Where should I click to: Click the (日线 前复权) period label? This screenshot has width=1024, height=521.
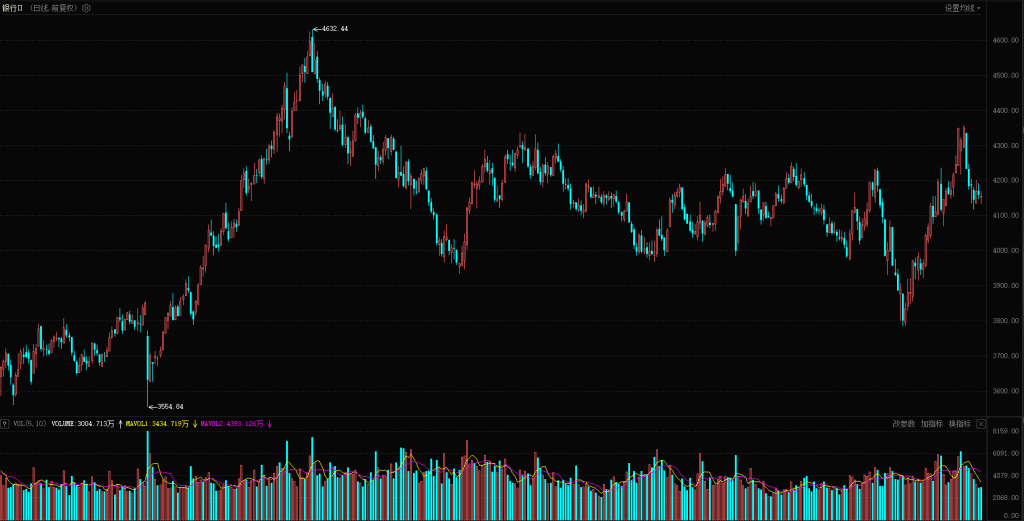tap(54, 8)
